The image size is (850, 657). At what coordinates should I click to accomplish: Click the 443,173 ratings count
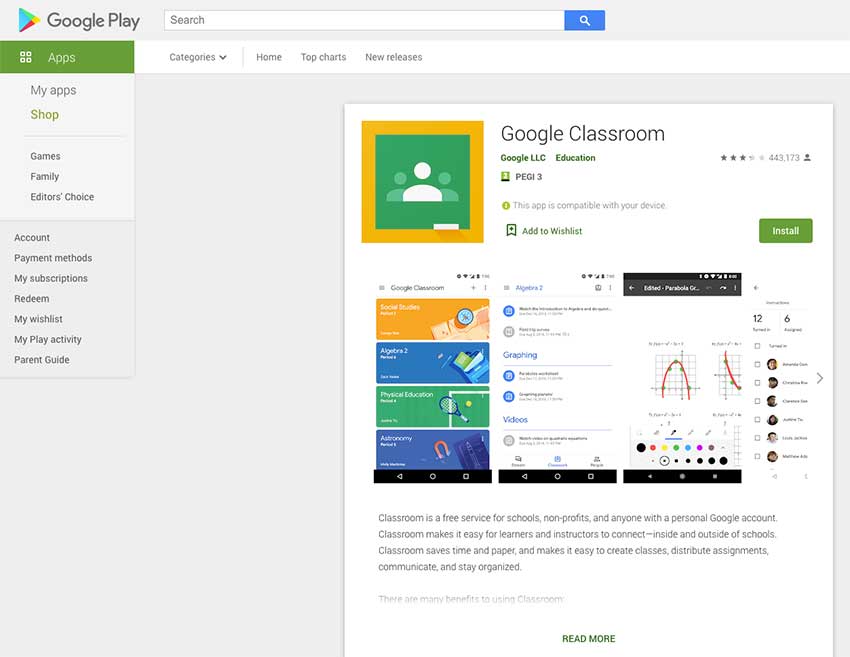tap(784, 158)
